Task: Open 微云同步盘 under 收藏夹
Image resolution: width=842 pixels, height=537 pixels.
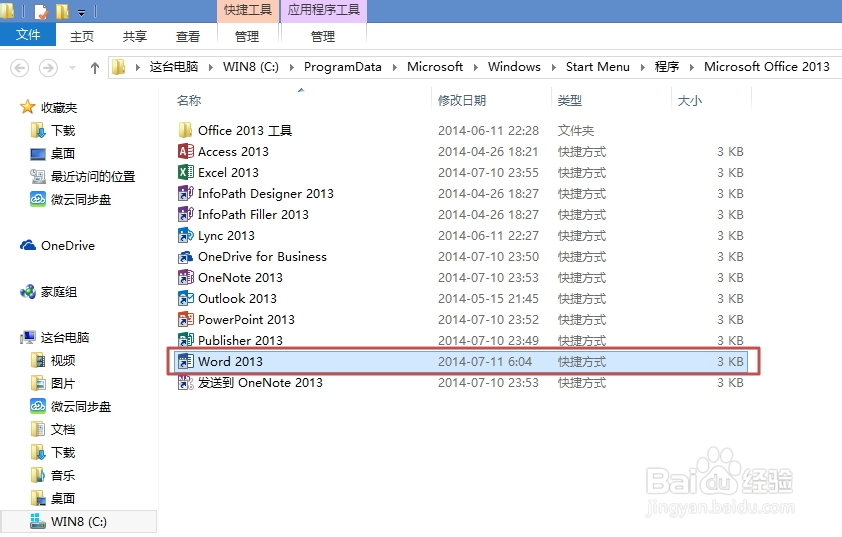Action: 71,199
